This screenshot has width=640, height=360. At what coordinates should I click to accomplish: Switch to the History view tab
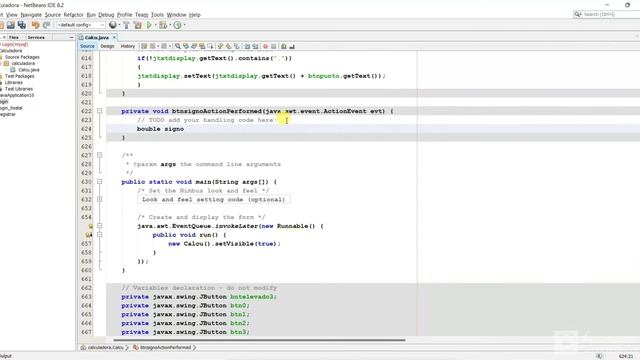coord(127,47)
